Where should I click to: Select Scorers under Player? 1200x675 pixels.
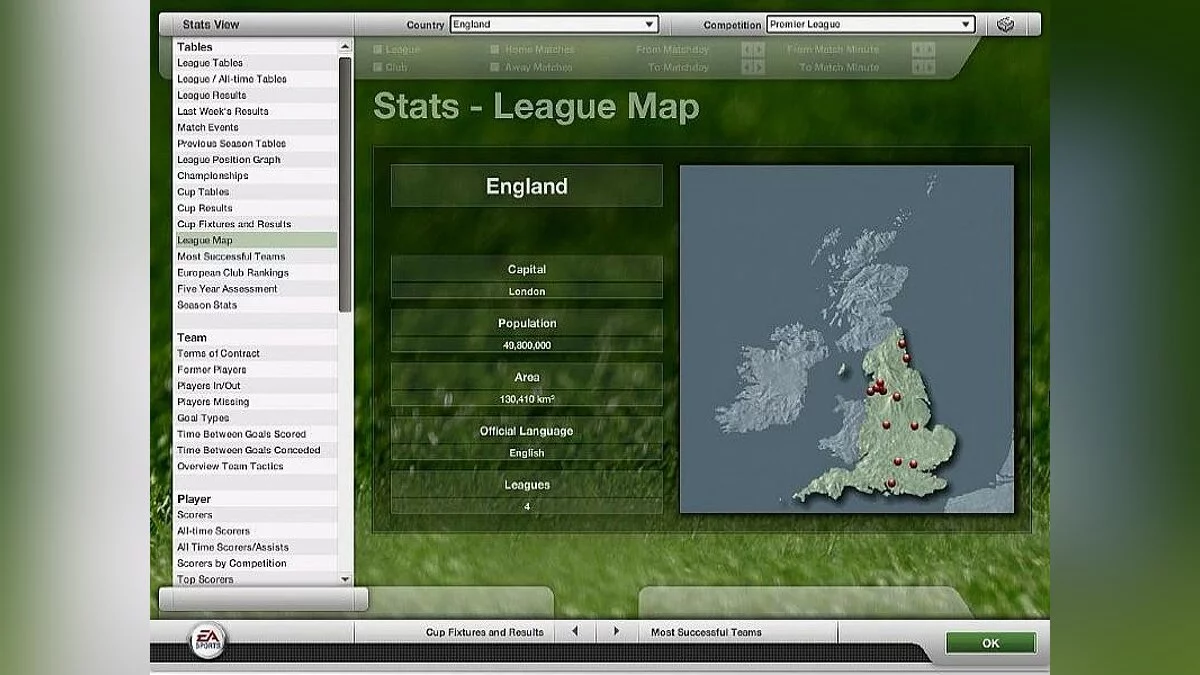[x=255, y=515]
